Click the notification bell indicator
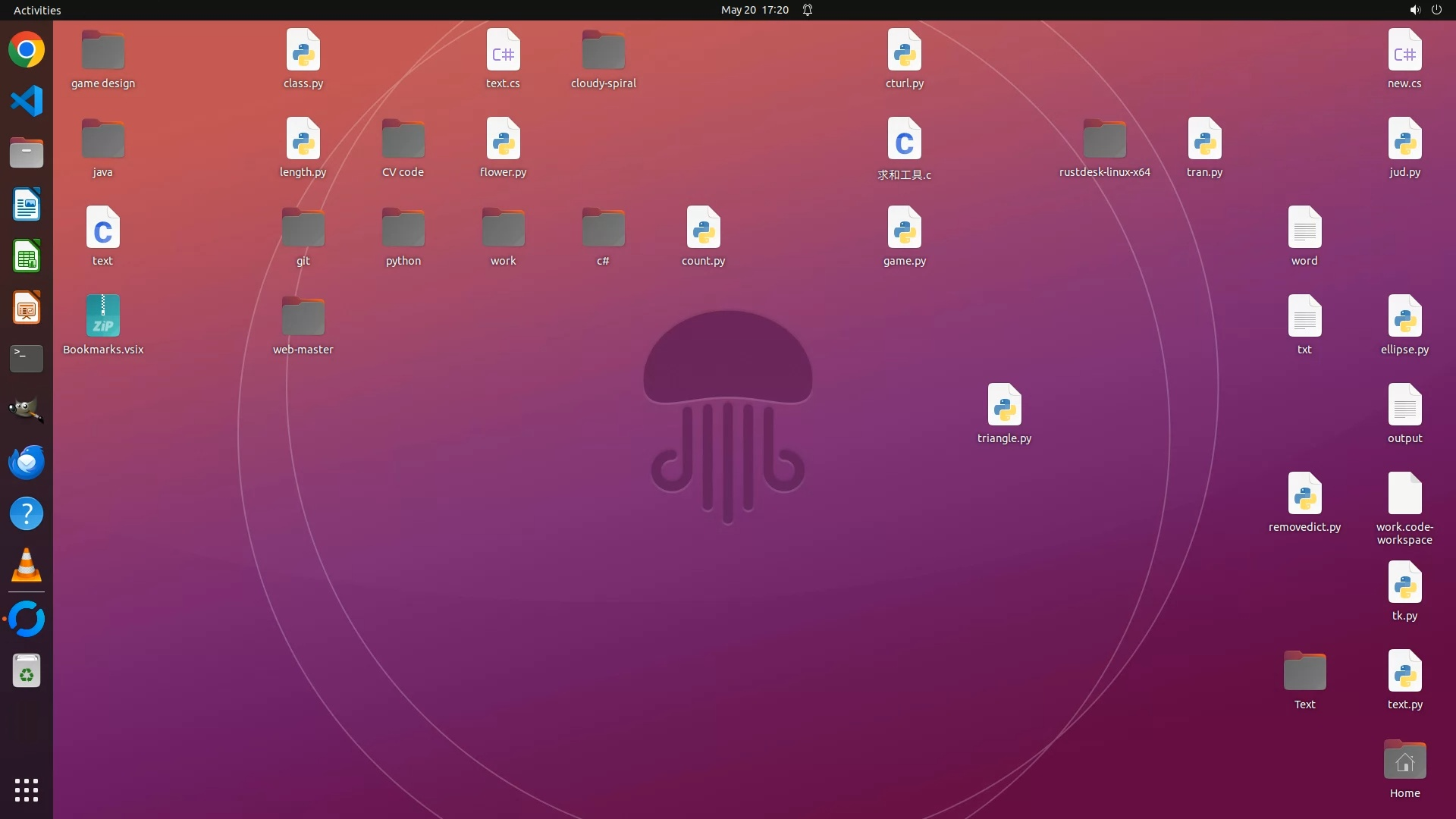The width and height of the screenshot is (1456, 819). 808,10
